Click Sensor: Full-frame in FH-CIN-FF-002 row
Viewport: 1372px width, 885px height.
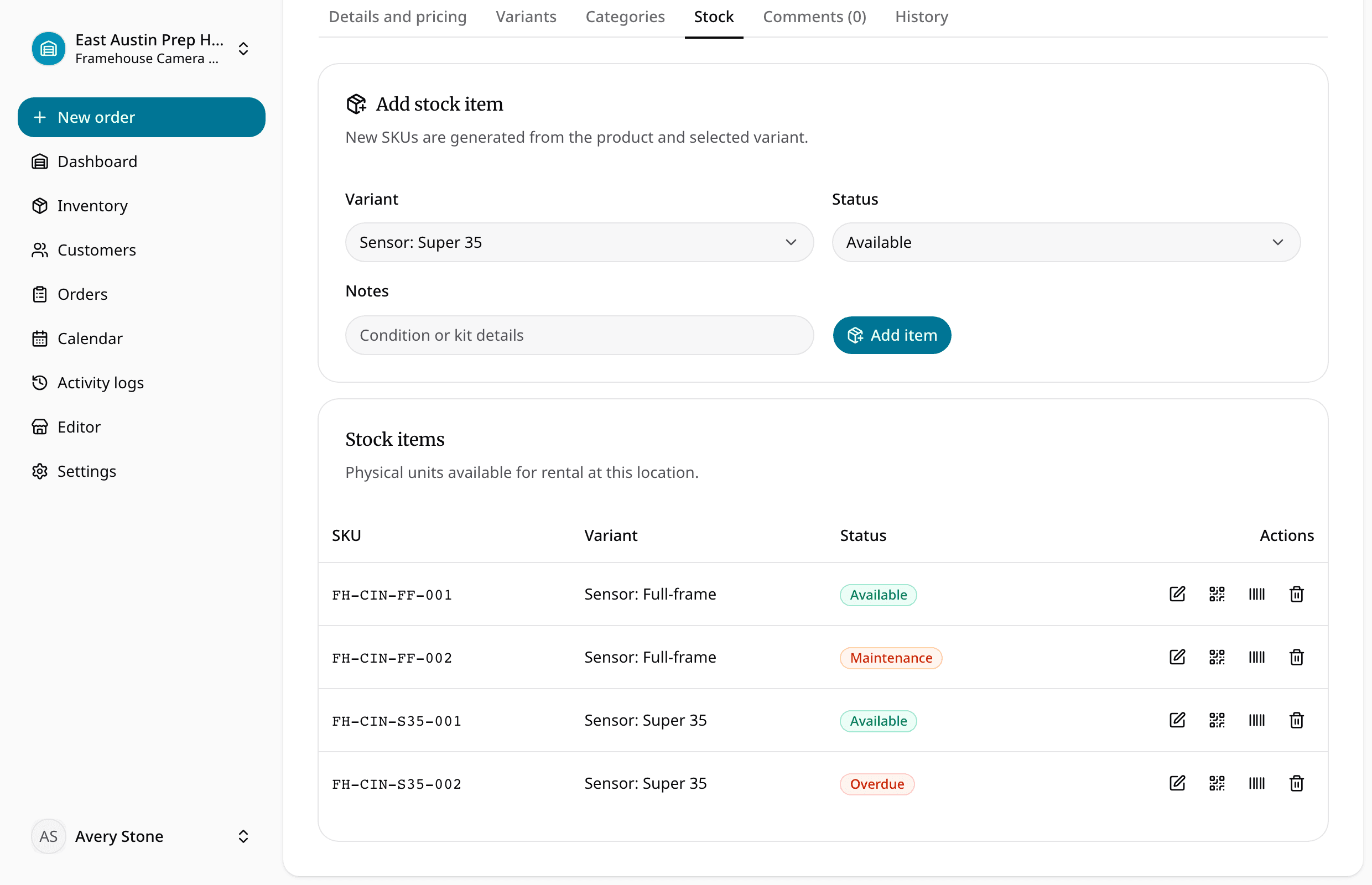[x=650, y=657]
